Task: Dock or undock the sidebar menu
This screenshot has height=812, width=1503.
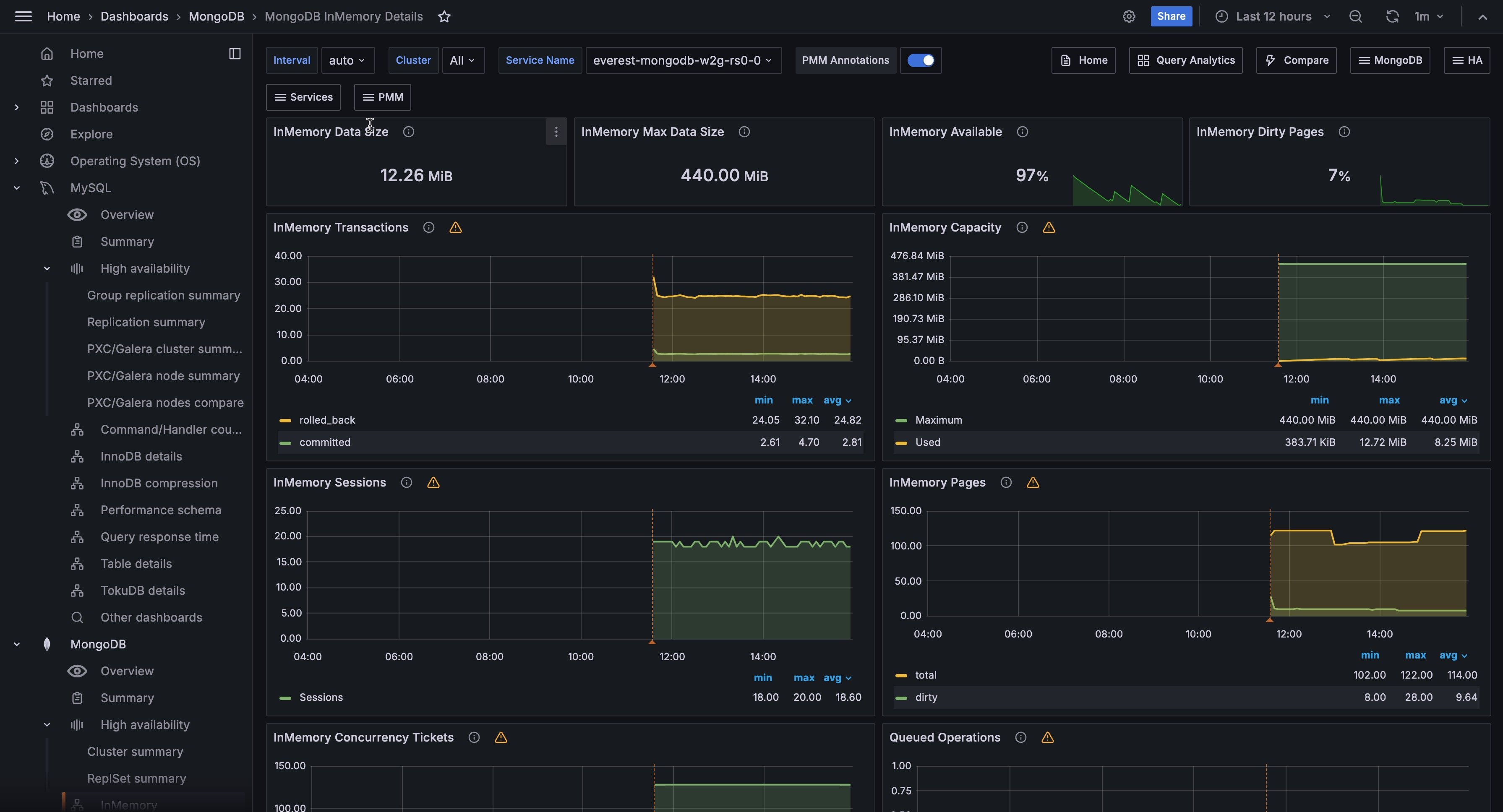Action: pyautogui.click(x=235, y=54)
